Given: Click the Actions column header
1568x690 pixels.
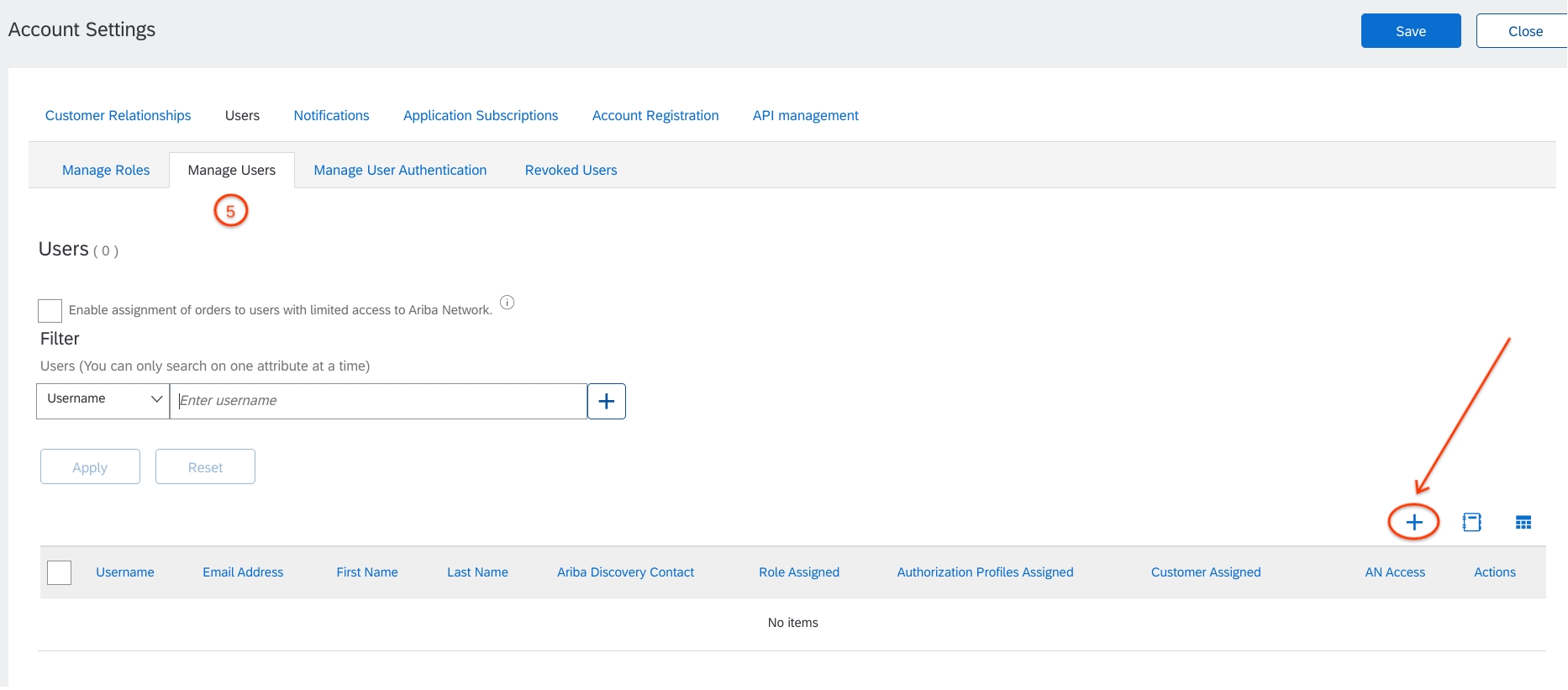Looking at the screenshot, I should tap(1495, 572).
